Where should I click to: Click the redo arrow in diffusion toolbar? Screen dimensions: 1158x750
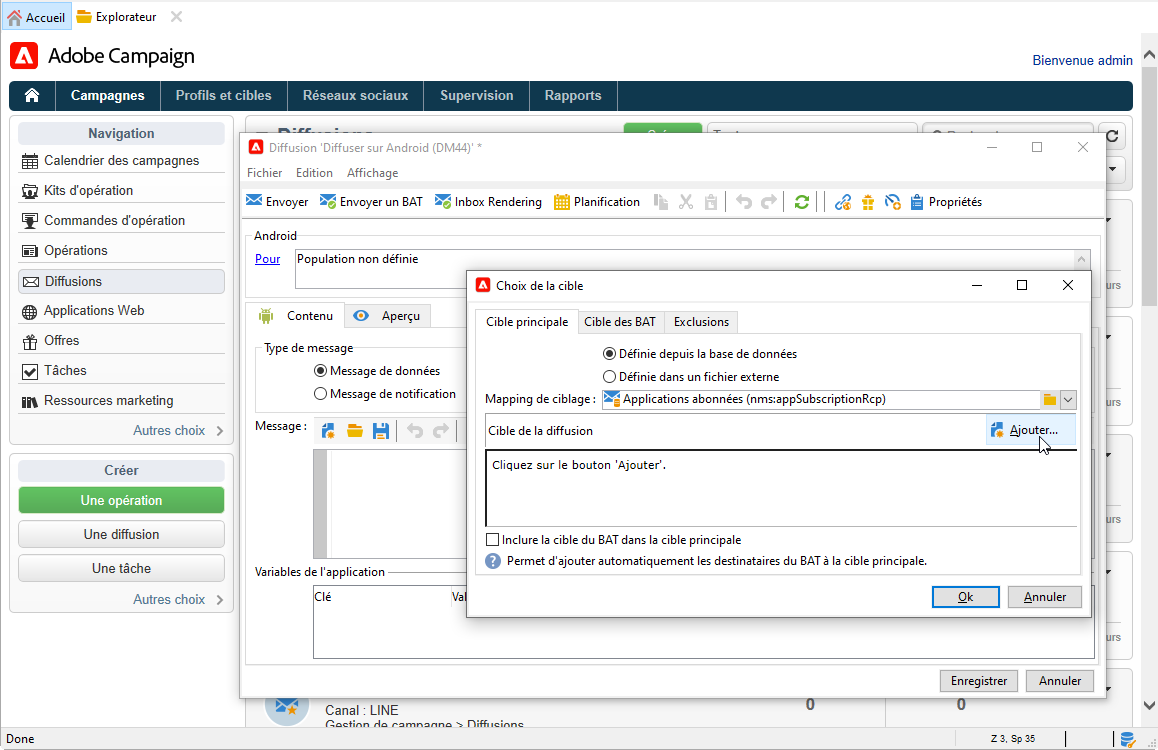pyautogui.click(x=769, y=202)
